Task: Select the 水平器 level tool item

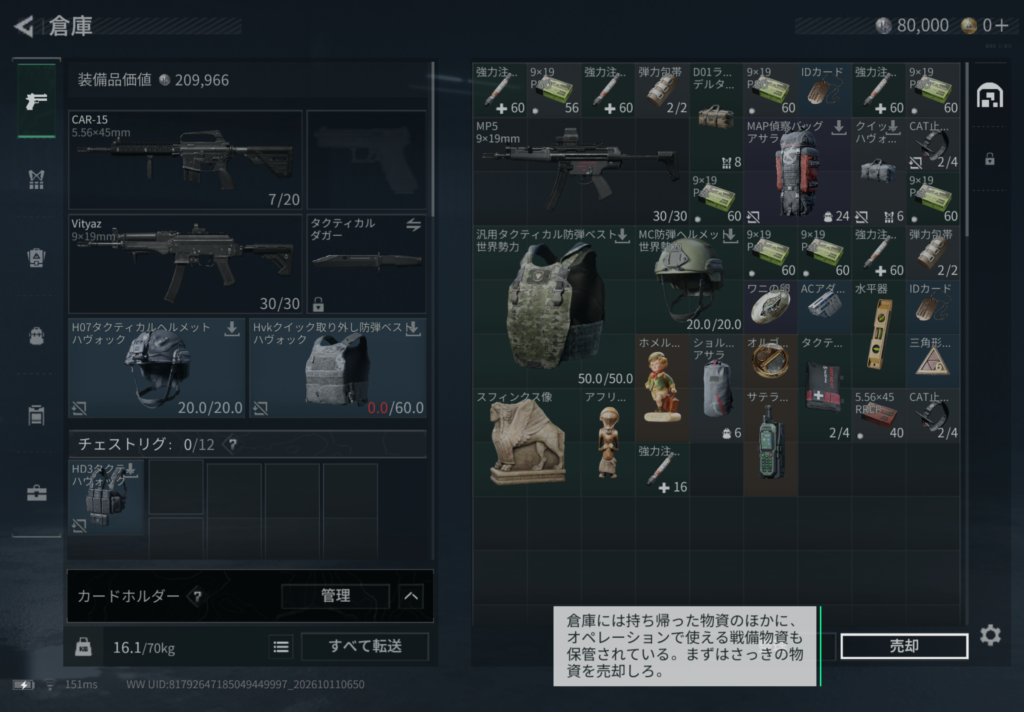Action: (x=879, y=334)
